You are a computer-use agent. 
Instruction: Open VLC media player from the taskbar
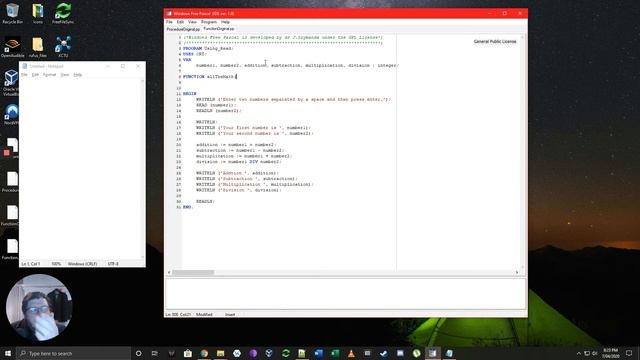click(x=351, y=353)
